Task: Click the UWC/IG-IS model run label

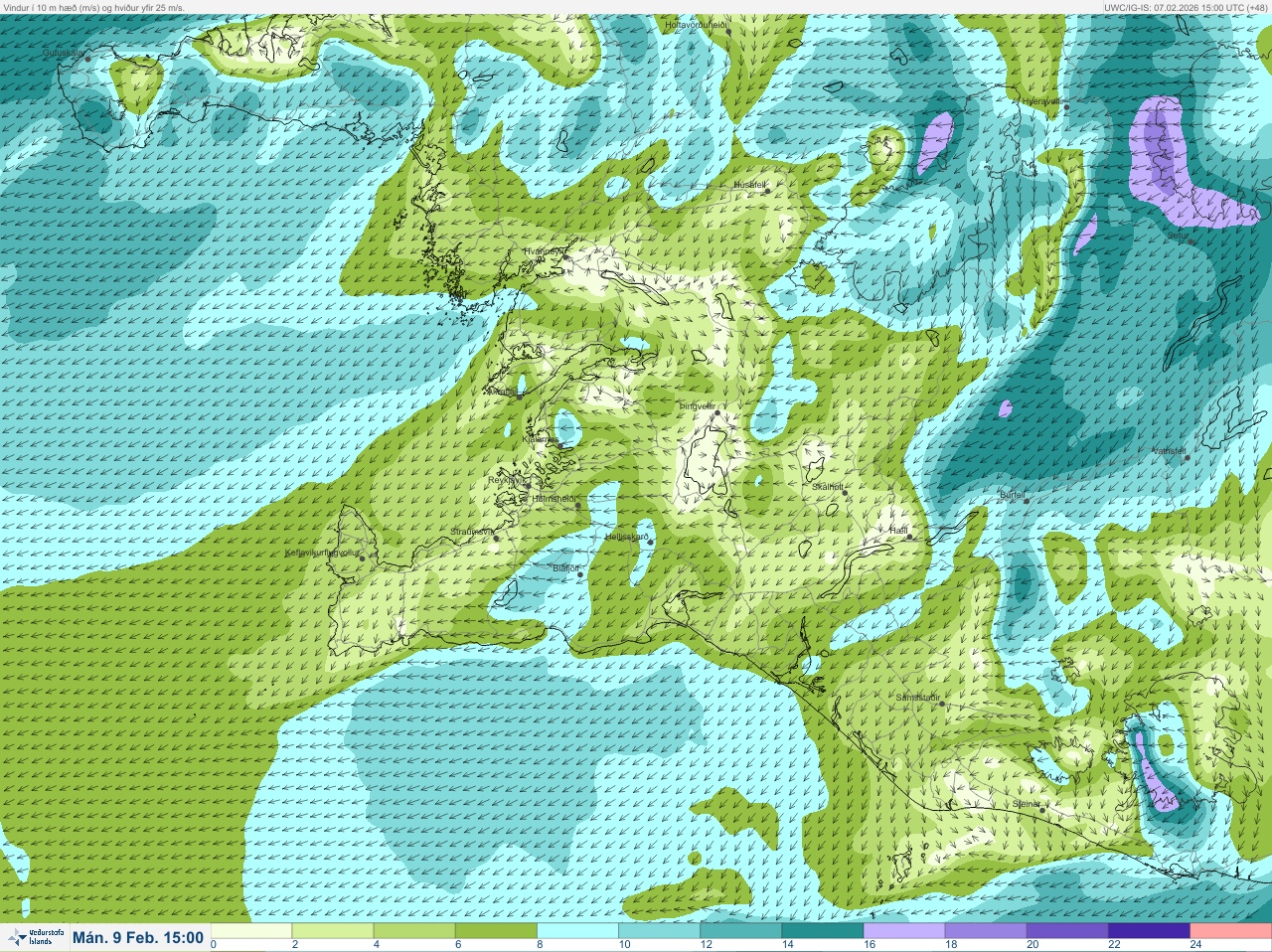Action: (x=1187, y=7)
